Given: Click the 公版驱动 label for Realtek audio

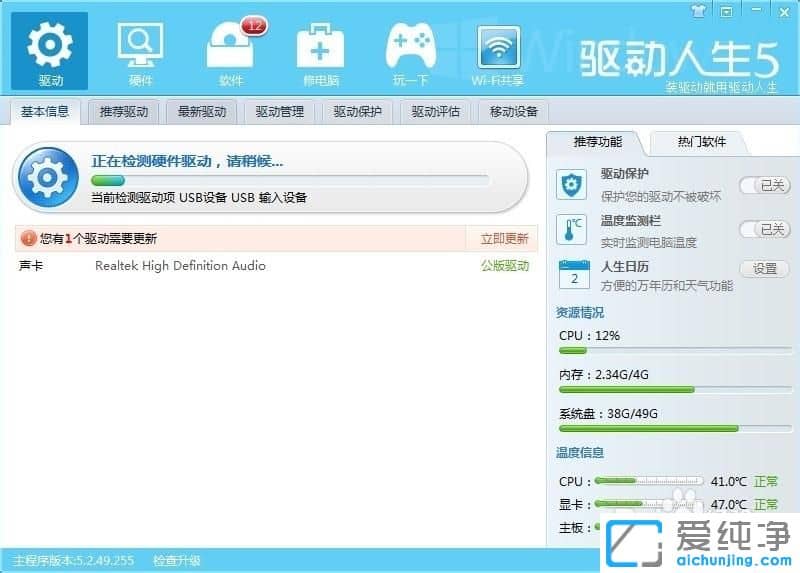Looking at the screenshot, I should click(505, 266).
